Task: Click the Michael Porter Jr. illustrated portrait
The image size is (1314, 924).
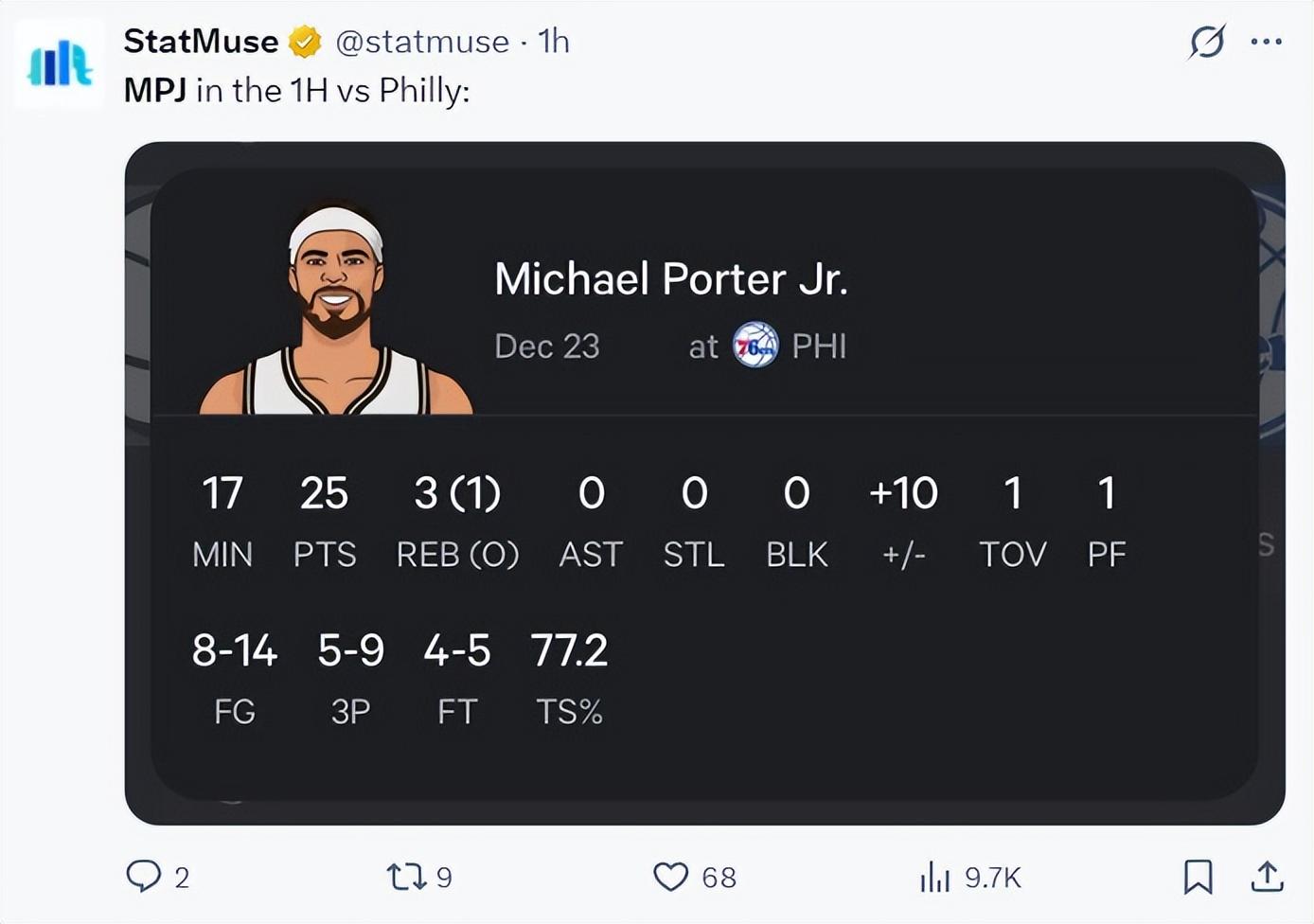Action: click(x=336, y=312)
